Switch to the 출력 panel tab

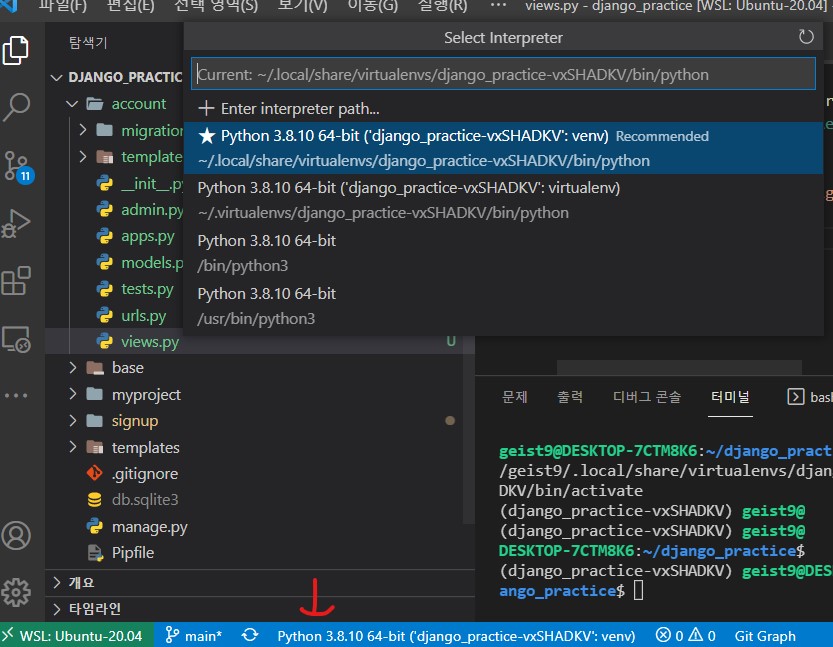pyautogui.click(x=570, y=397)
